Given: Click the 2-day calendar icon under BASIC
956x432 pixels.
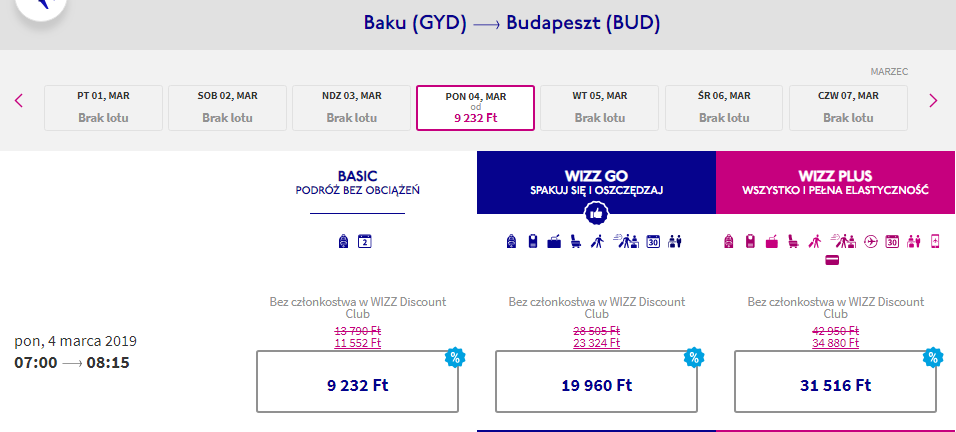Looking at the screenshot, I should pyautogui.click(x=365, y=241).
